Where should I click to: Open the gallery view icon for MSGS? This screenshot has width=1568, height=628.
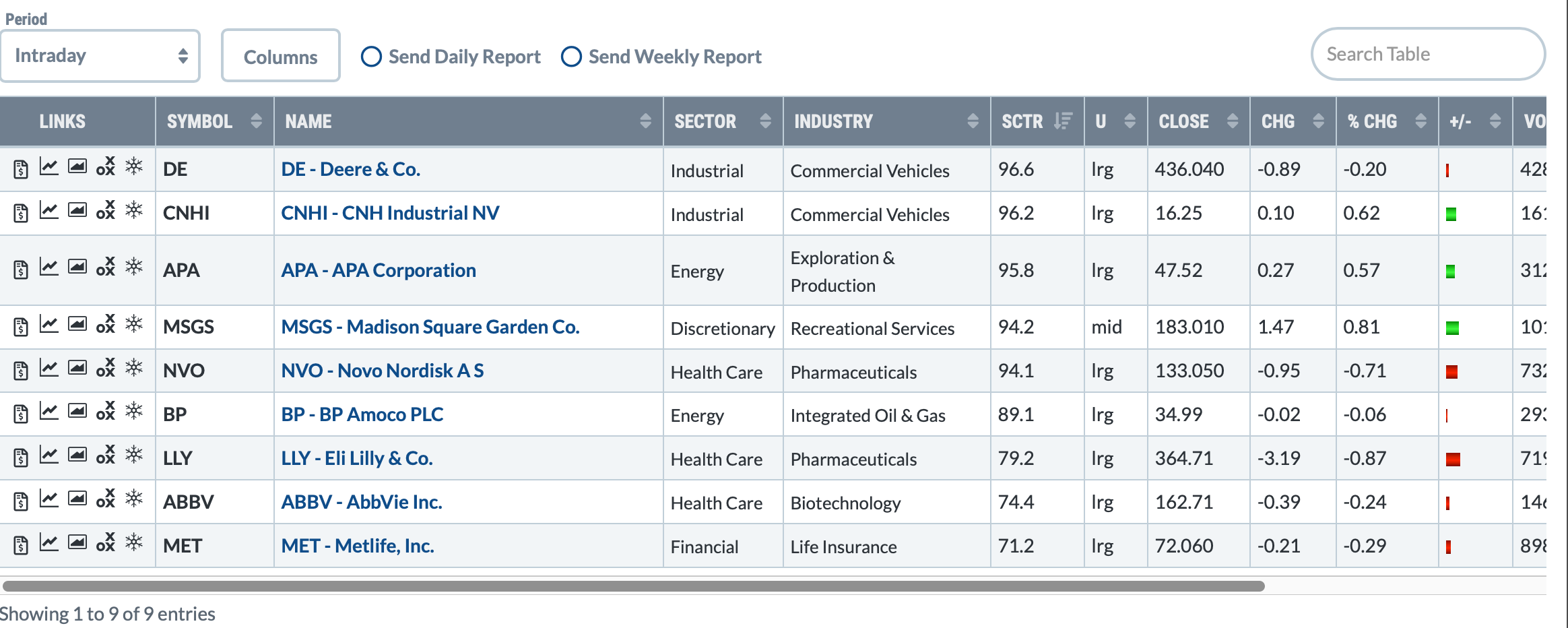(77, 324)
